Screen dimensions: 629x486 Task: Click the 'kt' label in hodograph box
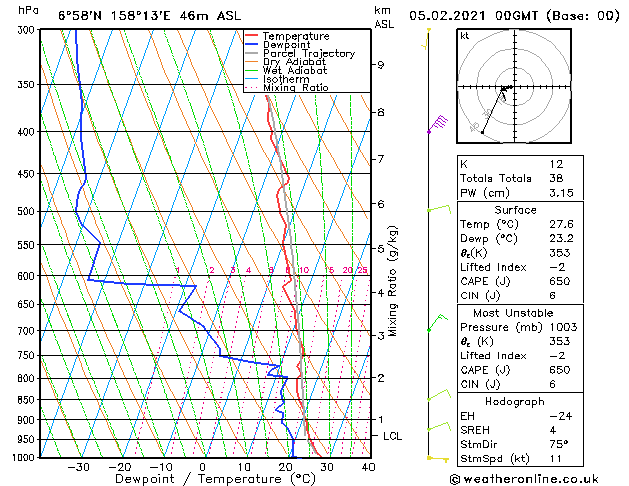465,36
